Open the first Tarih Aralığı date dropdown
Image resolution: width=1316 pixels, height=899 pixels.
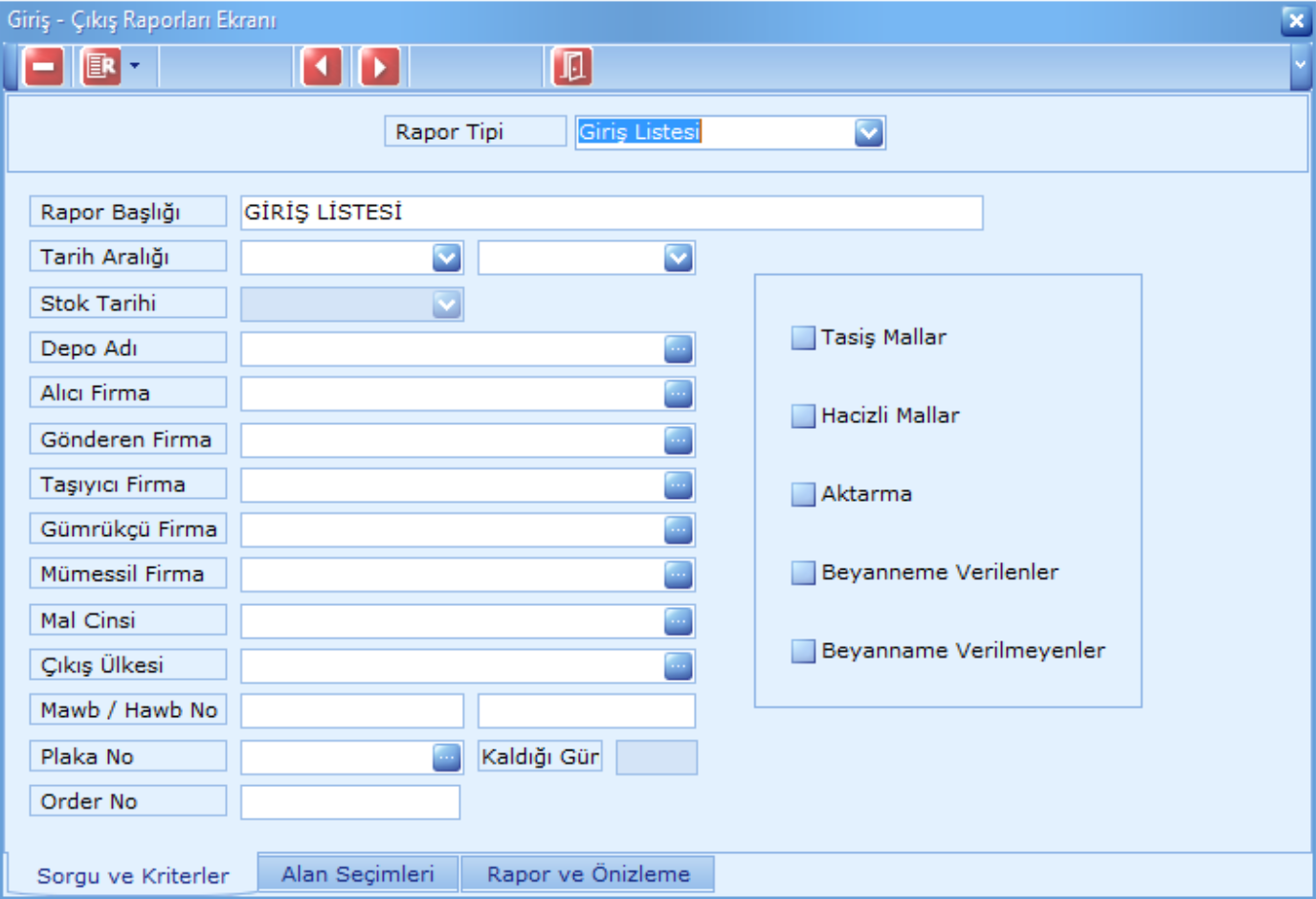pyautogui.click(x=446, y=258)
